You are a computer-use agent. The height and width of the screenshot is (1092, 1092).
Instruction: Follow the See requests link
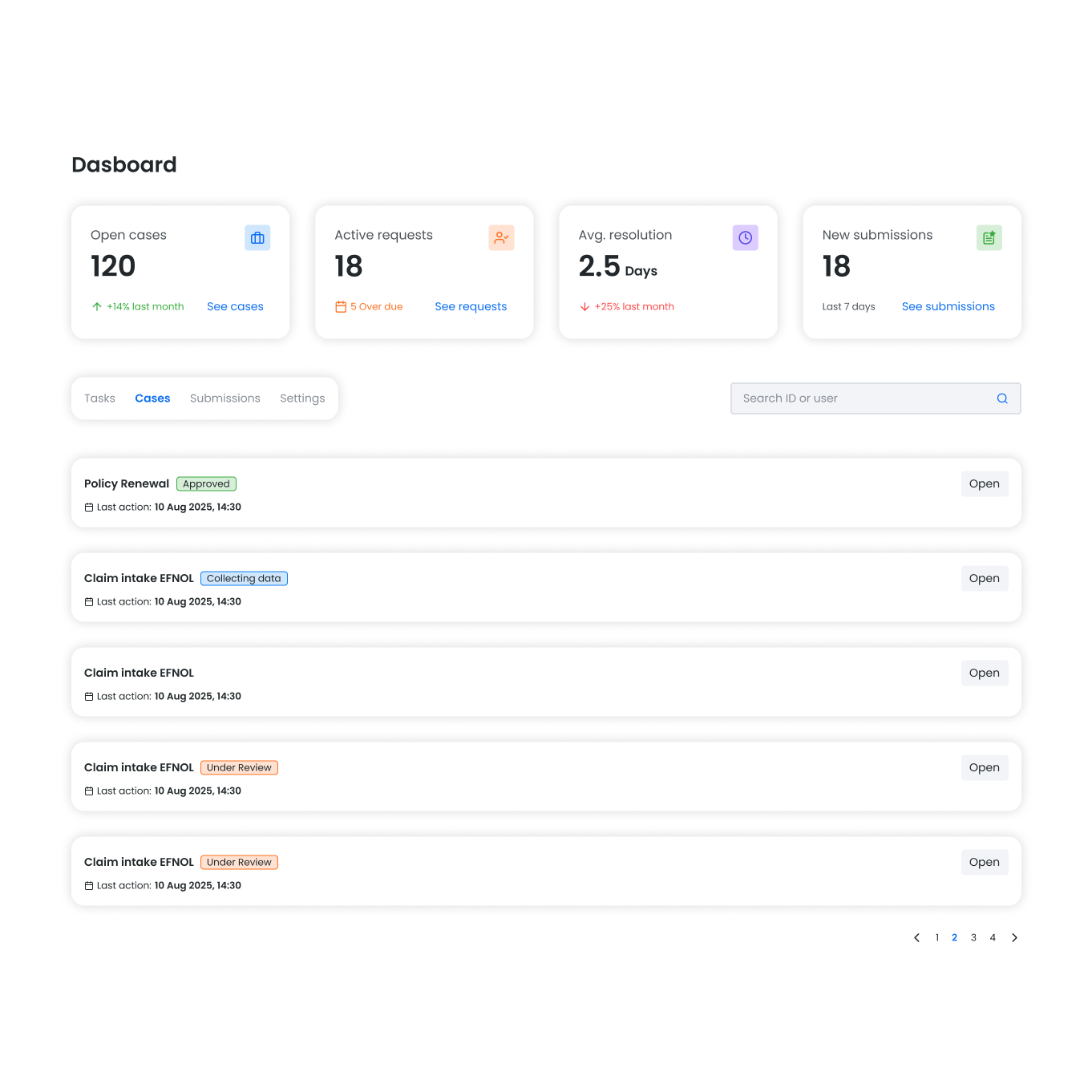click(x=471, y=306)
